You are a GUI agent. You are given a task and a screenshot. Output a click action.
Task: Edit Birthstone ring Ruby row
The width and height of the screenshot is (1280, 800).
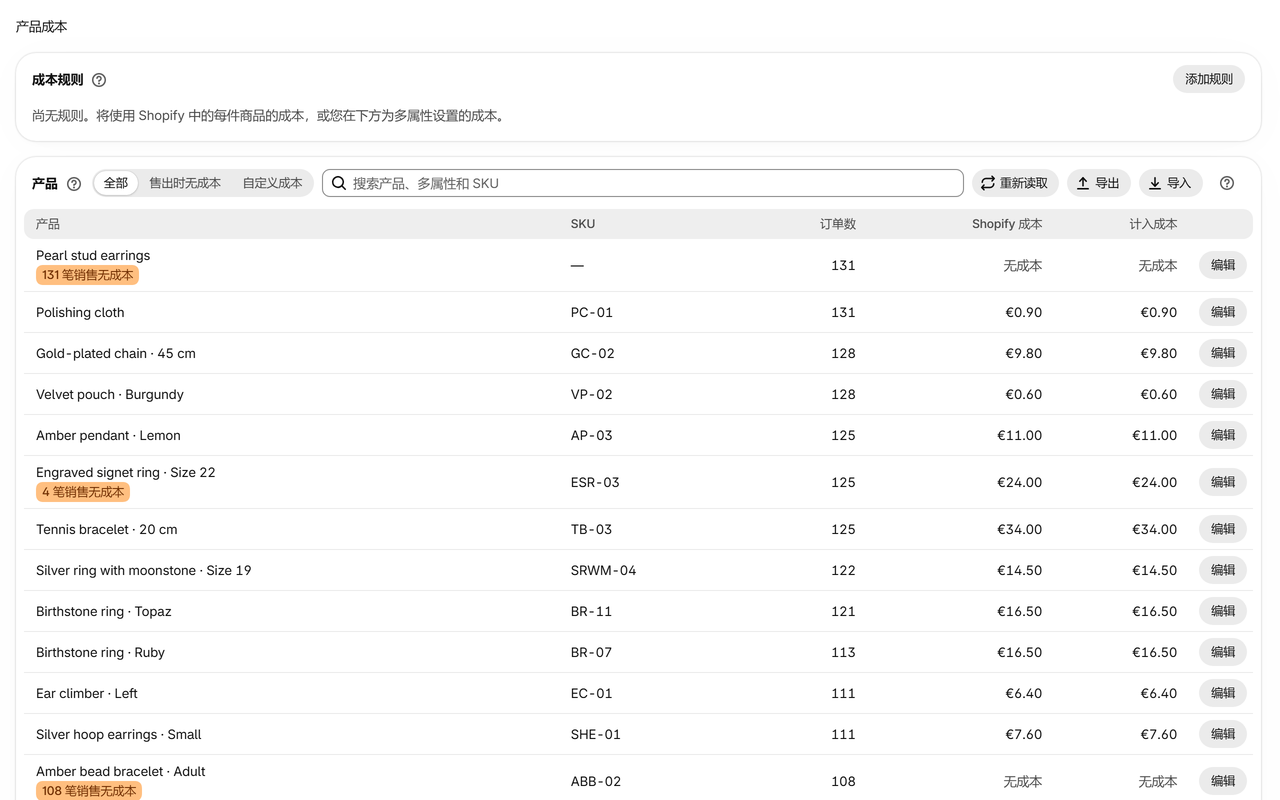point(1223,652)
